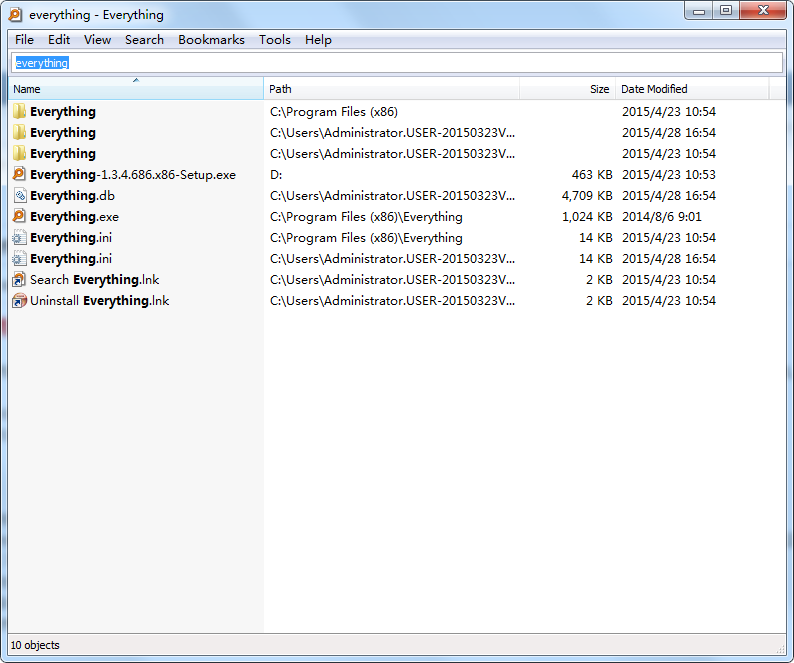Select the Search Everything.lnk file name

(x=94, y=280)
